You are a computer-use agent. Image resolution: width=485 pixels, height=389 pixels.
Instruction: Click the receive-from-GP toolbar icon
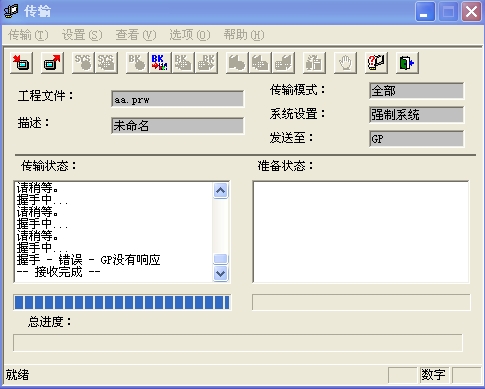tap(53, 63)
